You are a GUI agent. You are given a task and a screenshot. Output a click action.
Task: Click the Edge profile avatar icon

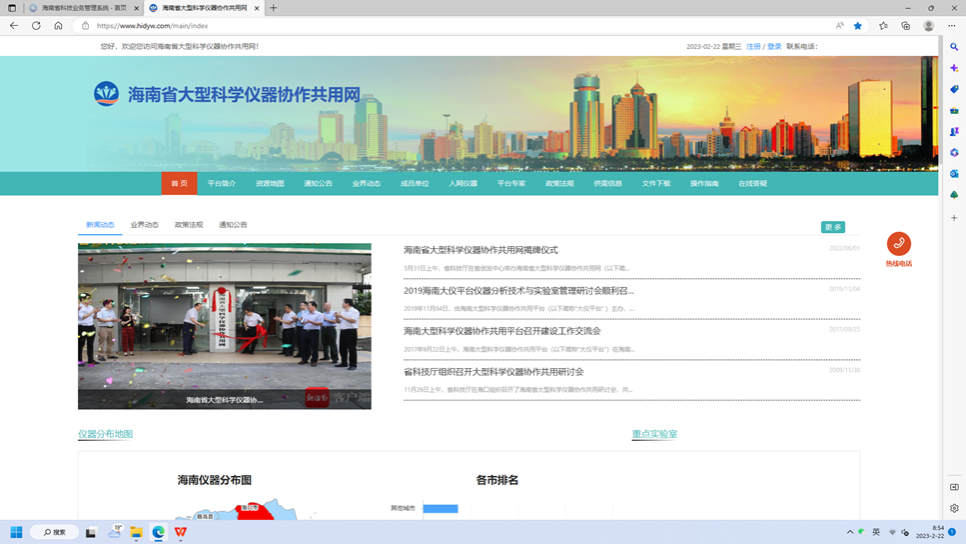929,26
